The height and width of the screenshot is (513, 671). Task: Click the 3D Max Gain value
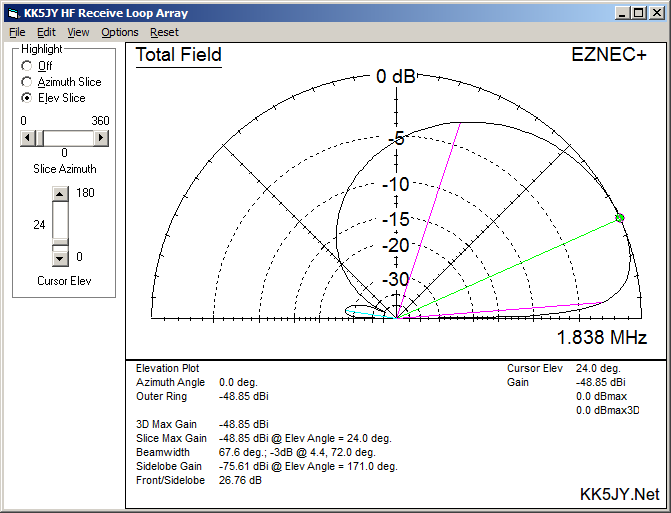pos(243,424)
